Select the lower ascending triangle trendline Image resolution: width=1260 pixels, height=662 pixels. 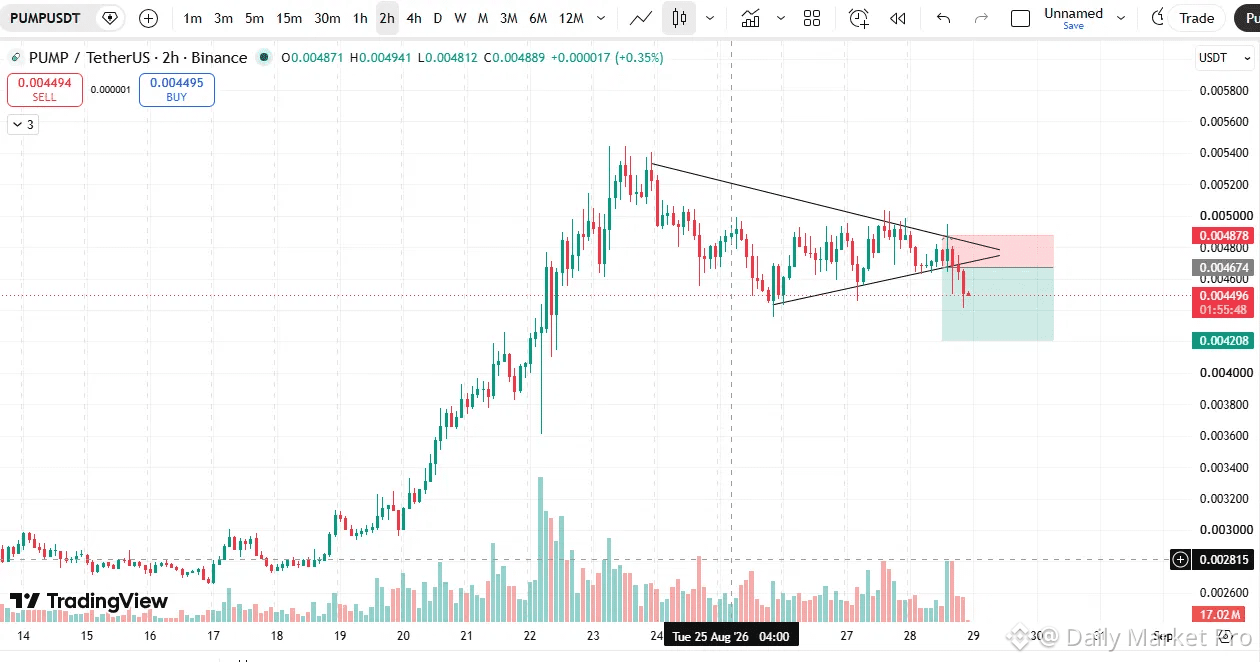coord(887,279)
